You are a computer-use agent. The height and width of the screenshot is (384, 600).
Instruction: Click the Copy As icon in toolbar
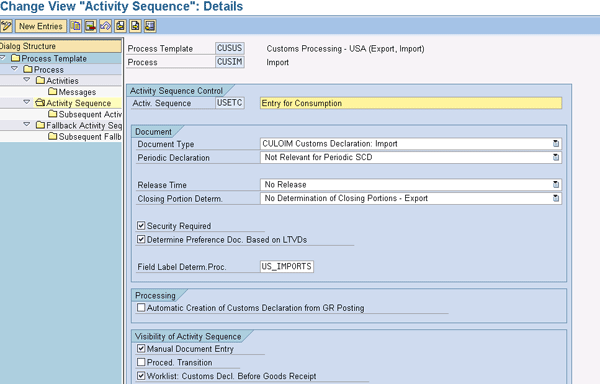[75, 26]
